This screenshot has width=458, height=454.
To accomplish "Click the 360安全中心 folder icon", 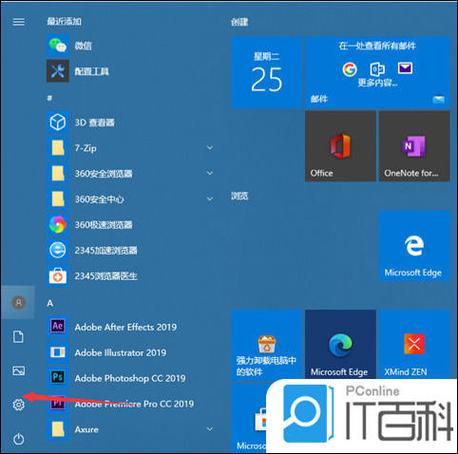I will tap(58, 199).
